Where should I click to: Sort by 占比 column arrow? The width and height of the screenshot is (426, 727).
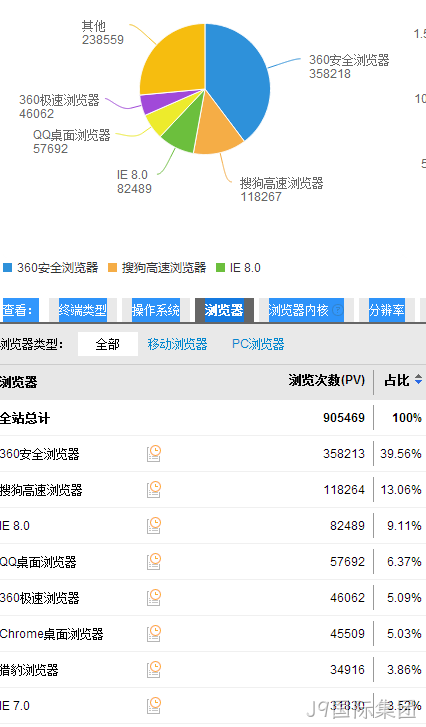418,380
